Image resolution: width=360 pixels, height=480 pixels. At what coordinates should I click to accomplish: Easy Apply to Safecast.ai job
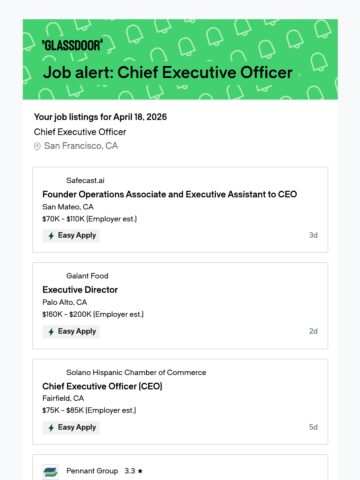(x=71, y=236)
